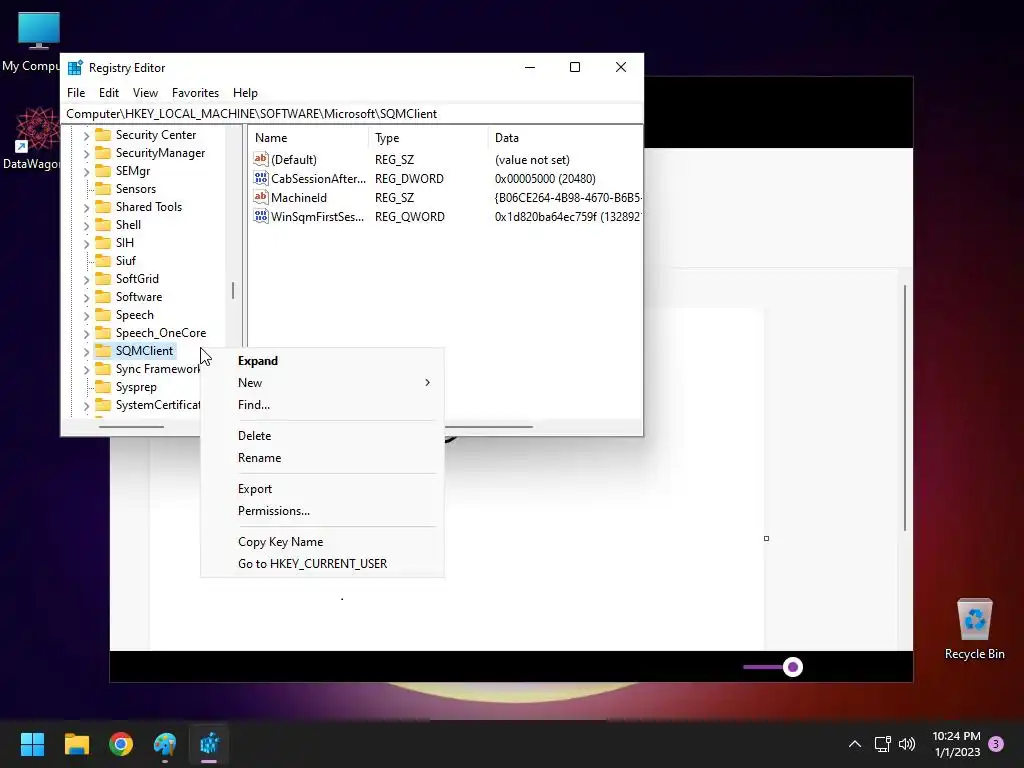Screen dimensions: 1024x768
Task: Expand the SQMClient key chevron
Action: 86,352
